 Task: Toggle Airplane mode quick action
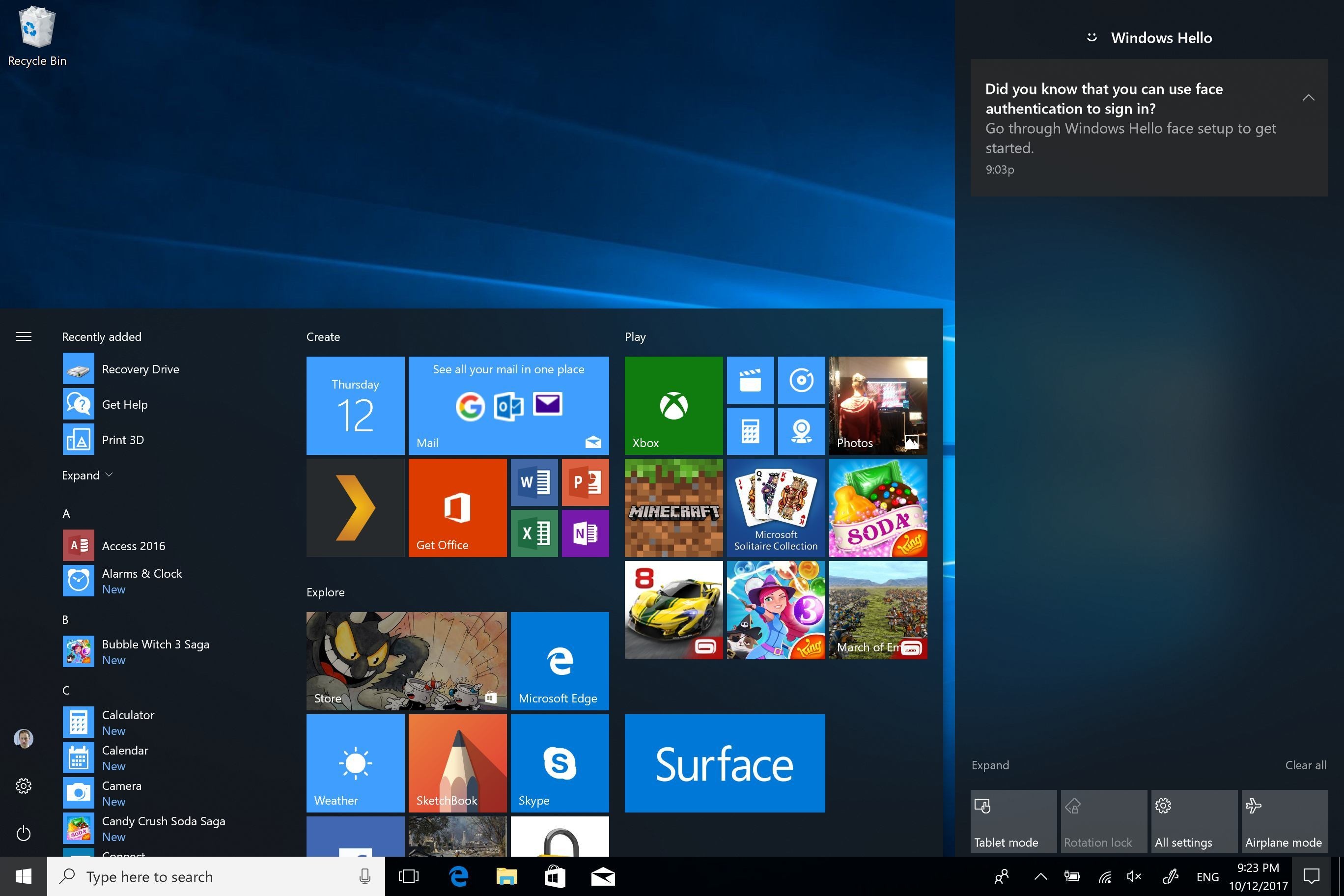point(1285,821)
